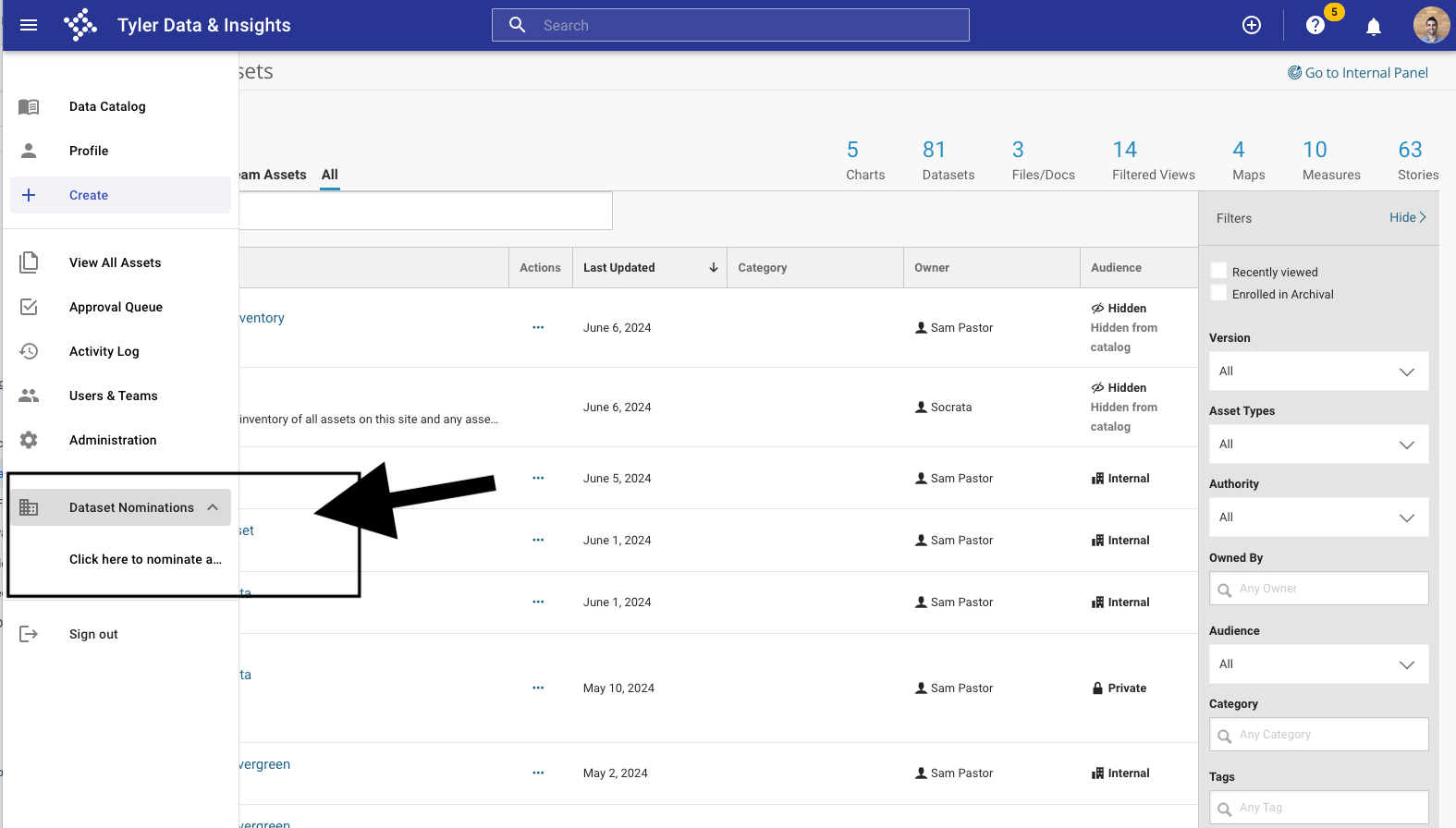This screenshot has height=828, width=1456.
Task: Click the Users & Teams people icon
Action: coord(29,396)
